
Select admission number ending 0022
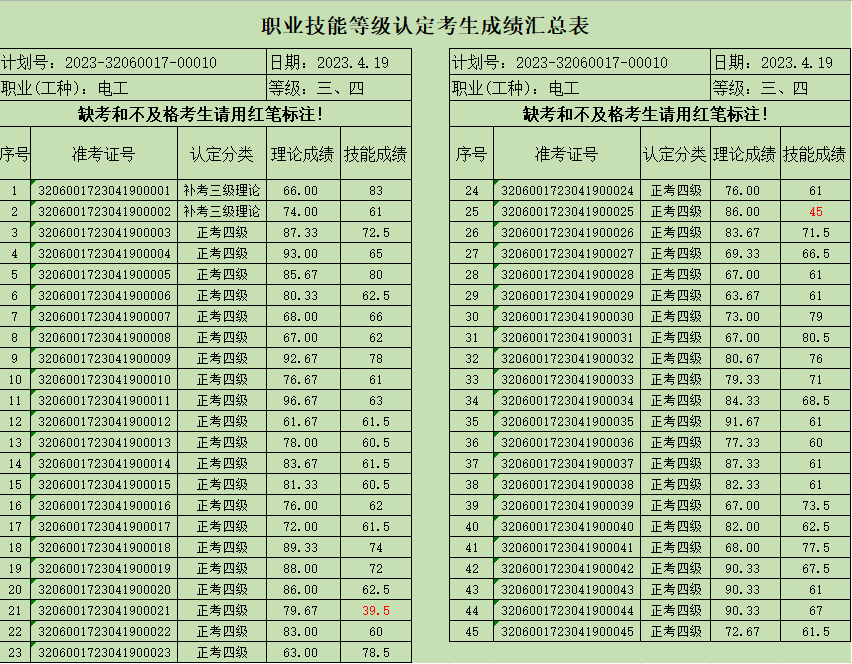[x=104, y=632]
